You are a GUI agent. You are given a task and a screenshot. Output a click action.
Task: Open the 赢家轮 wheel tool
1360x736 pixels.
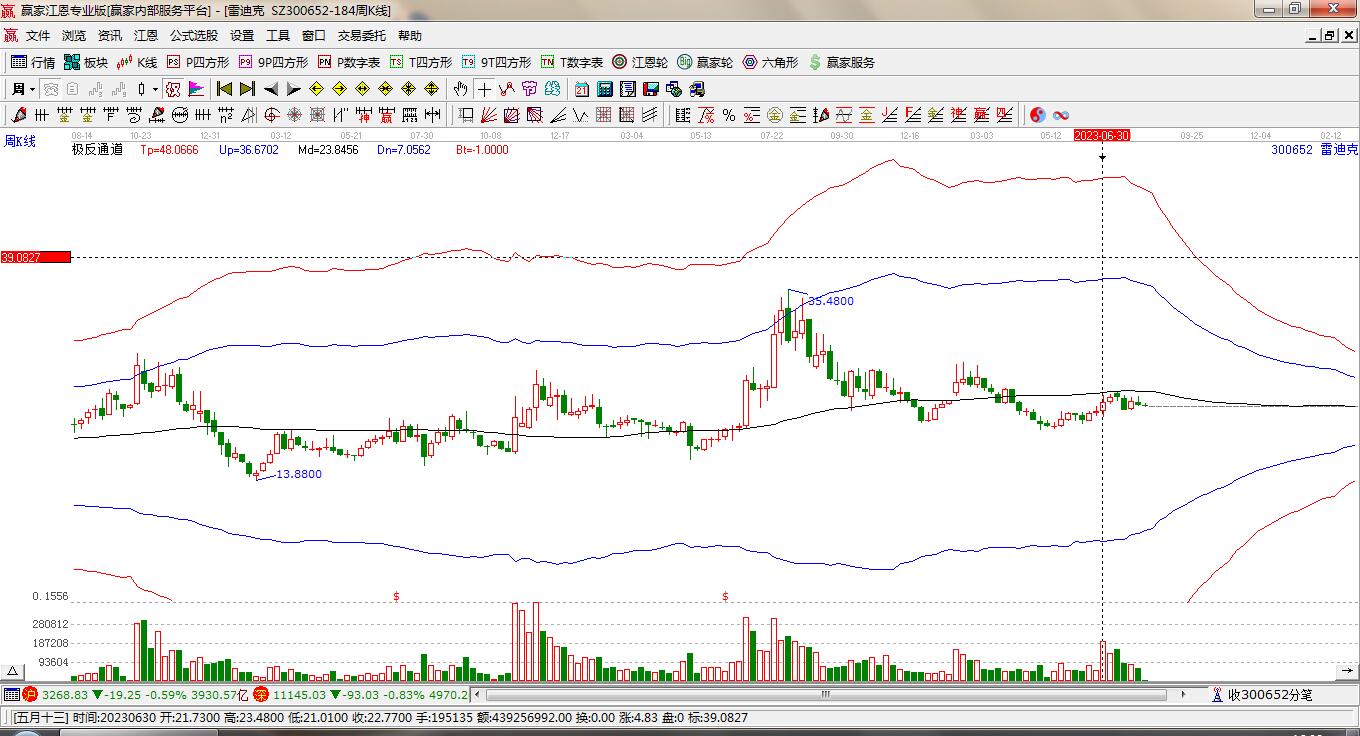705,62
